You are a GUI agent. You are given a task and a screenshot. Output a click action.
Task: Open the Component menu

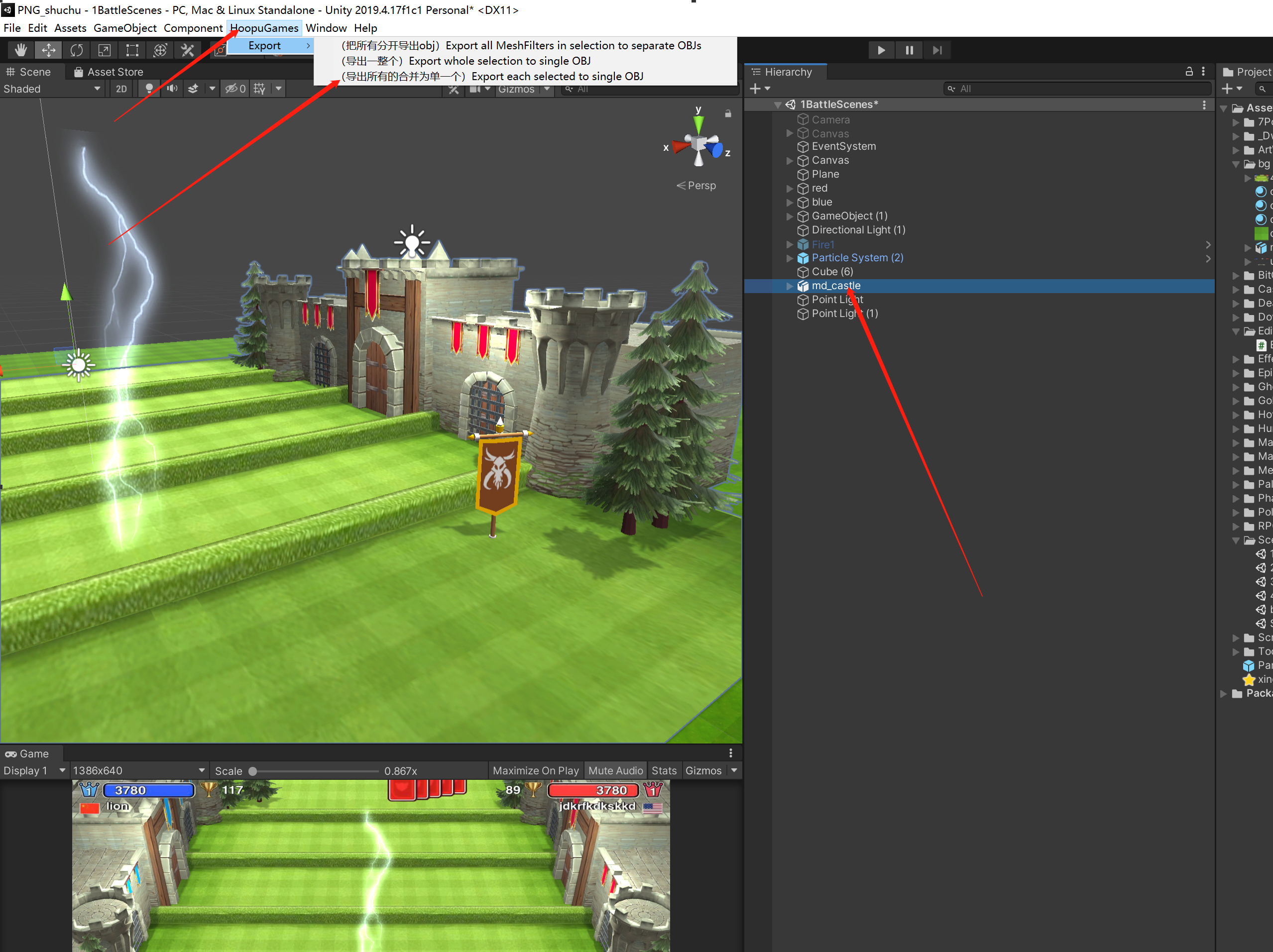193,27
